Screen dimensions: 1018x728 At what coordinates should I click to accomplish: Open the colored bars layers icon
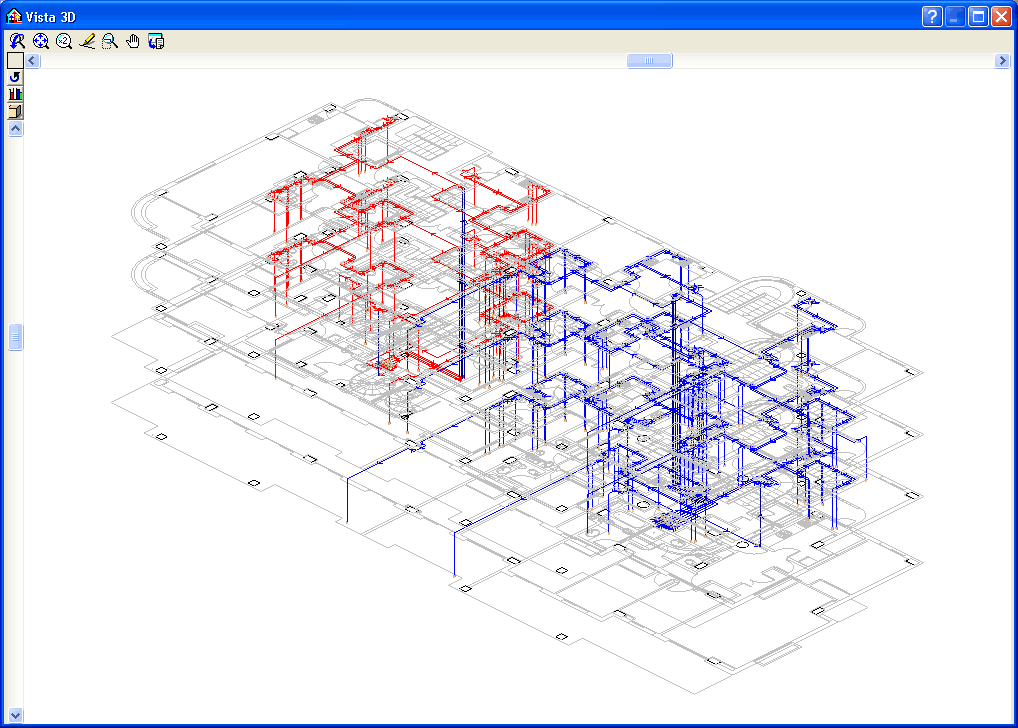tap(15, 94)
